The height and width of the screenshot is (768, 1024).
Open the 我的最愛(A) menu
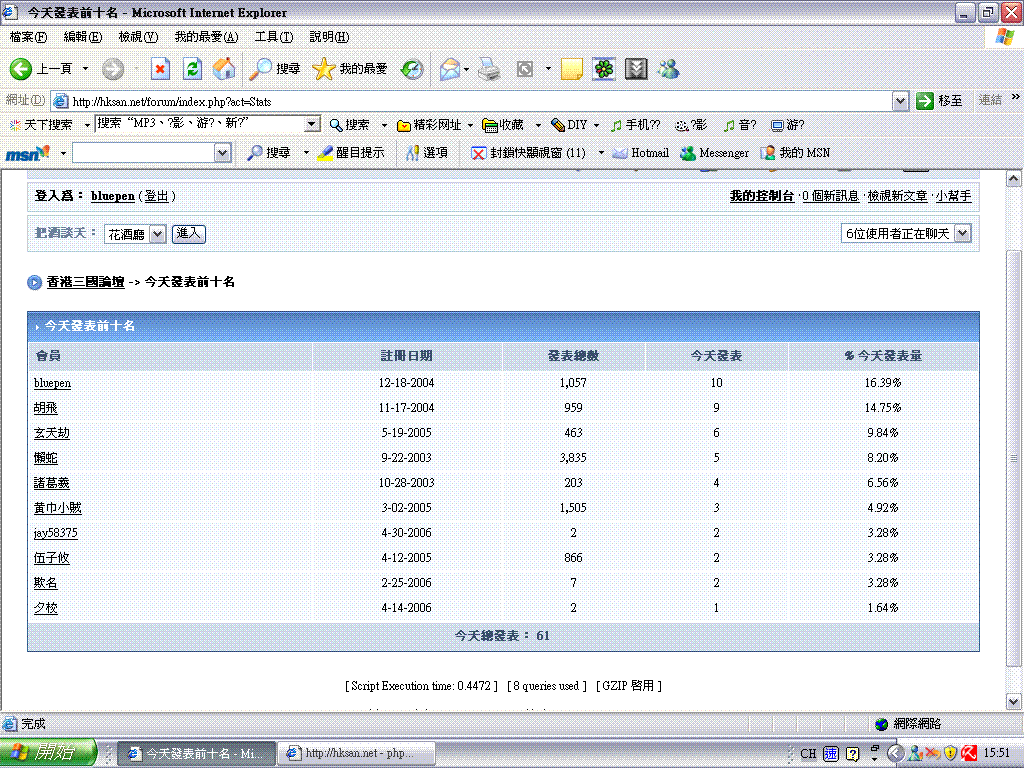coord(206,37)
